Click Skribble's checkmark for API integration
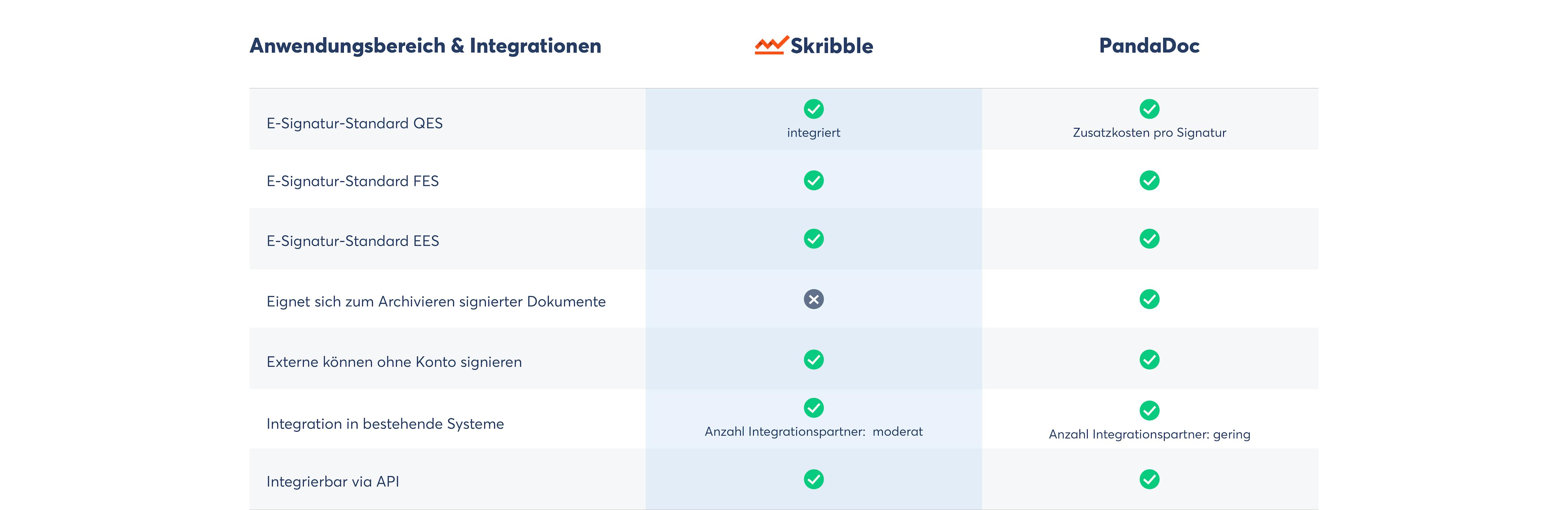This screenshot has width=1568, height=510. 813,479
